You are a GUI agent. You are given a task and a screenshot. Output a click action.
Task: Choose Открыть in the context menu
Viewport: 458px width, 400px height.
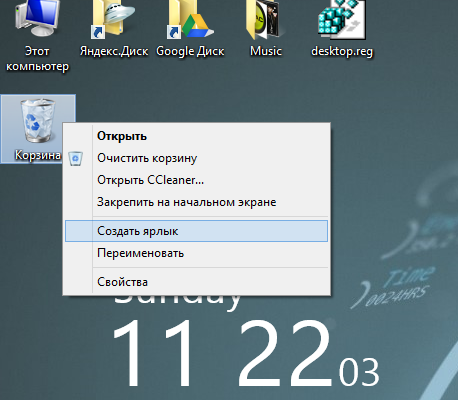(197, 136)
